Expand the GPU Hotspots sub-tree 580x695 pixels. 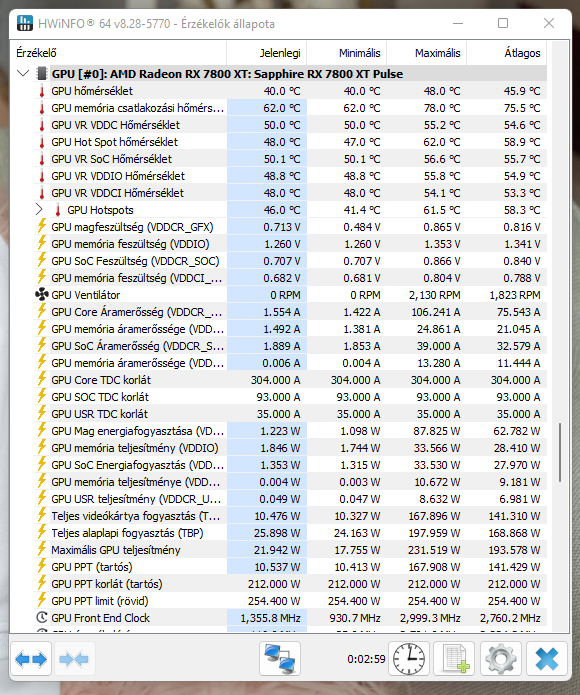(39, 210)
